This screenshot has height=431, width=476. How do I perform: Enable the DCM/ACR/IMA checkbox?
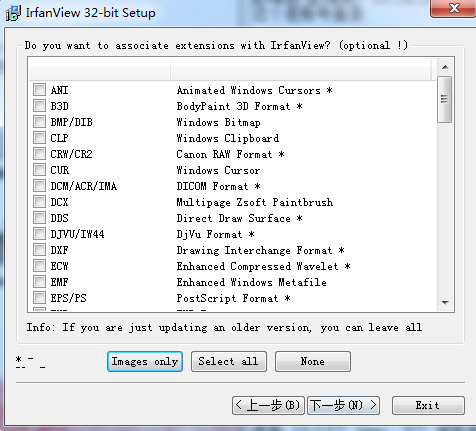click(x=39, y=186)
